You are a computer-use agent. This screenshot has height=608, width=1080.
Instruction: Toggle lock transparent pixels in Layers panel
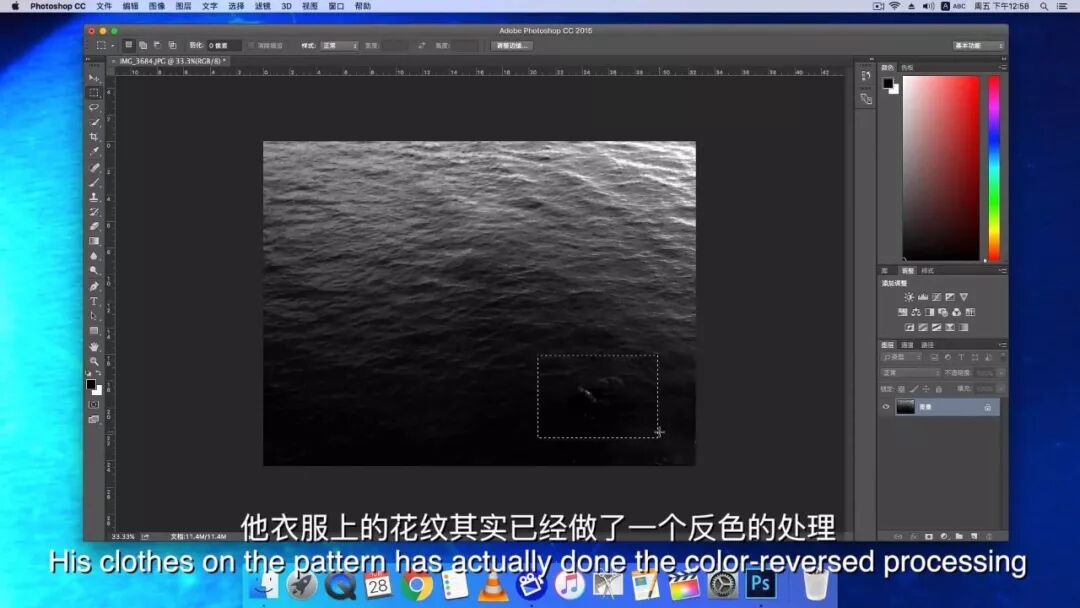901,389
